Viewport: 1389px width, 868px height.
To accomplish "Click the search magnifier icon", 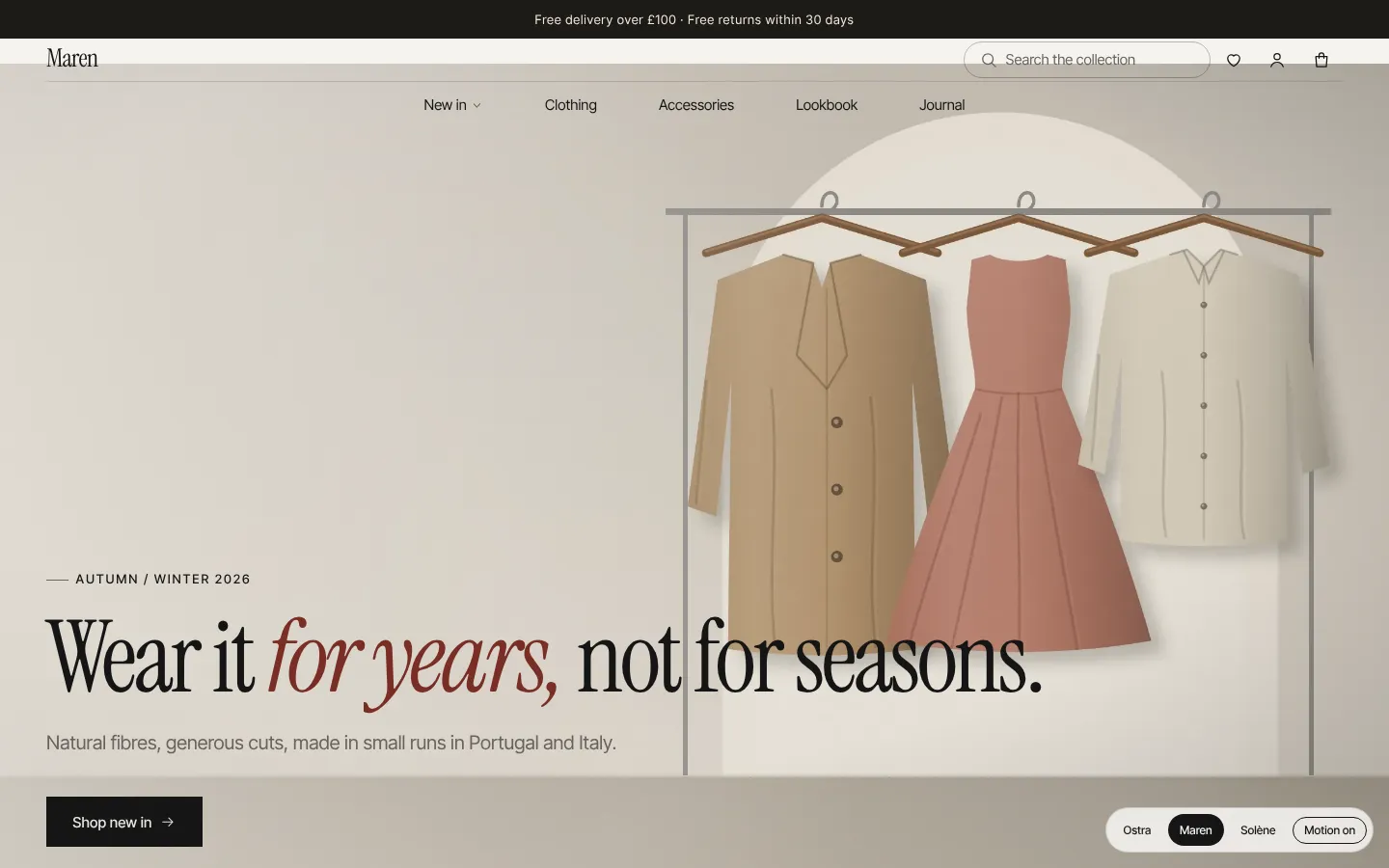I will (x=989, y=60).
